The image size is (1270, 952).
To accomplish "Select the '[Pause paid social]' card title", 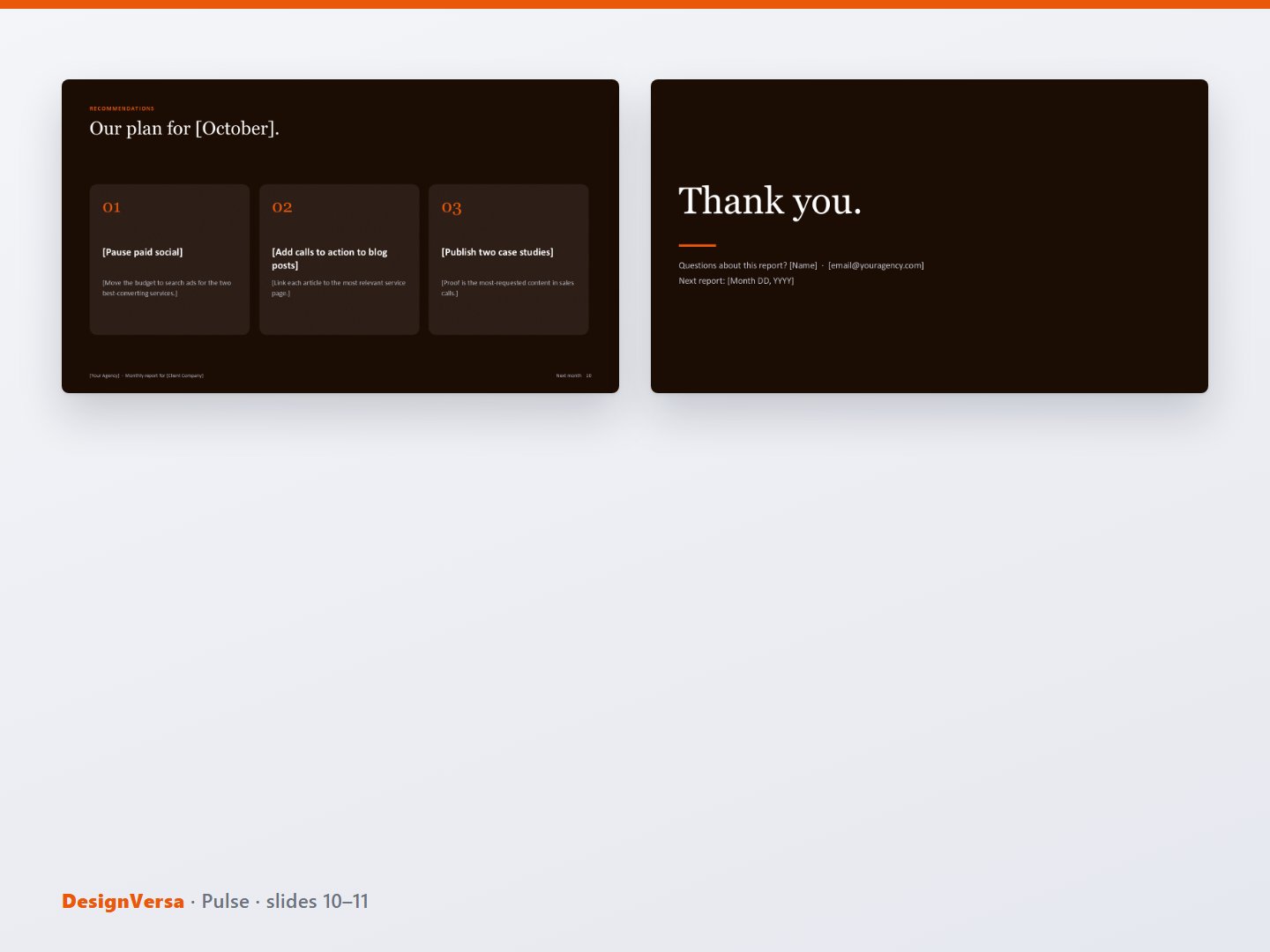I will click(x=143, y=252).
